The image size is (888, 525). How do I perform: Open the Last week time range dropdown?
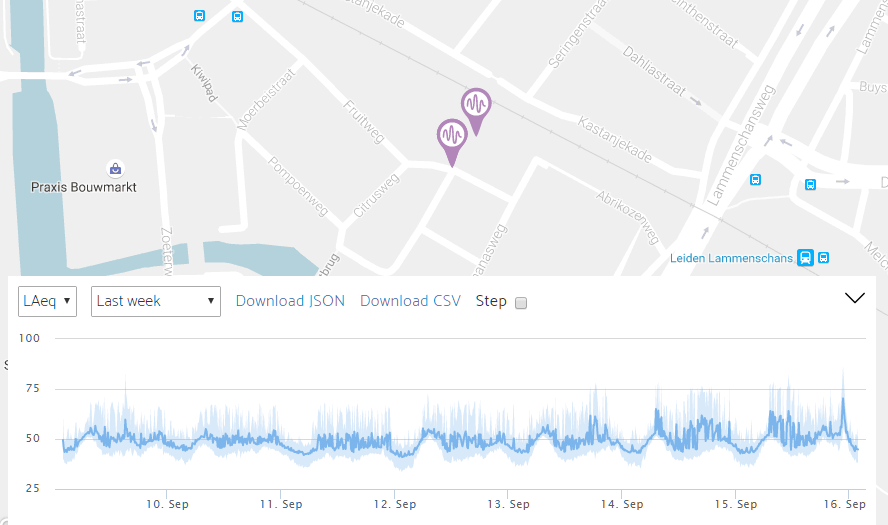[156, 301]
